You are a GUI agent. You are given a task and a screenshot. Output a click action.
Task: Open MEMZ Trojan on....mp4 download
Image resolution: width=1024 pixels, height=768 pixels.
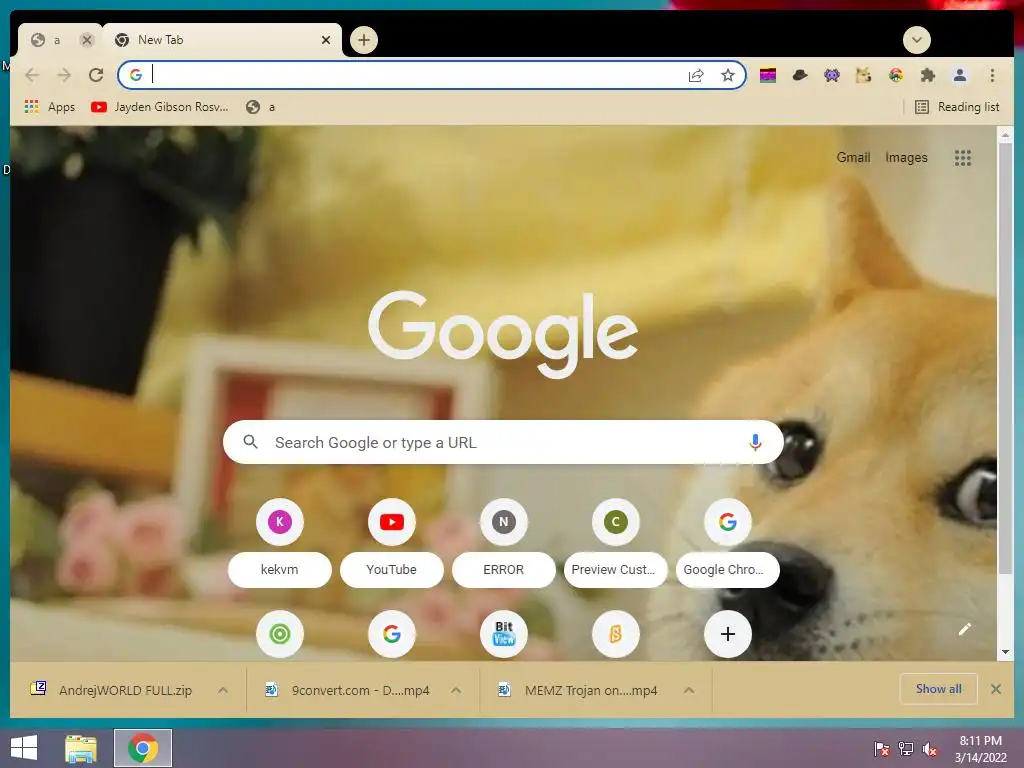point(578,690)
